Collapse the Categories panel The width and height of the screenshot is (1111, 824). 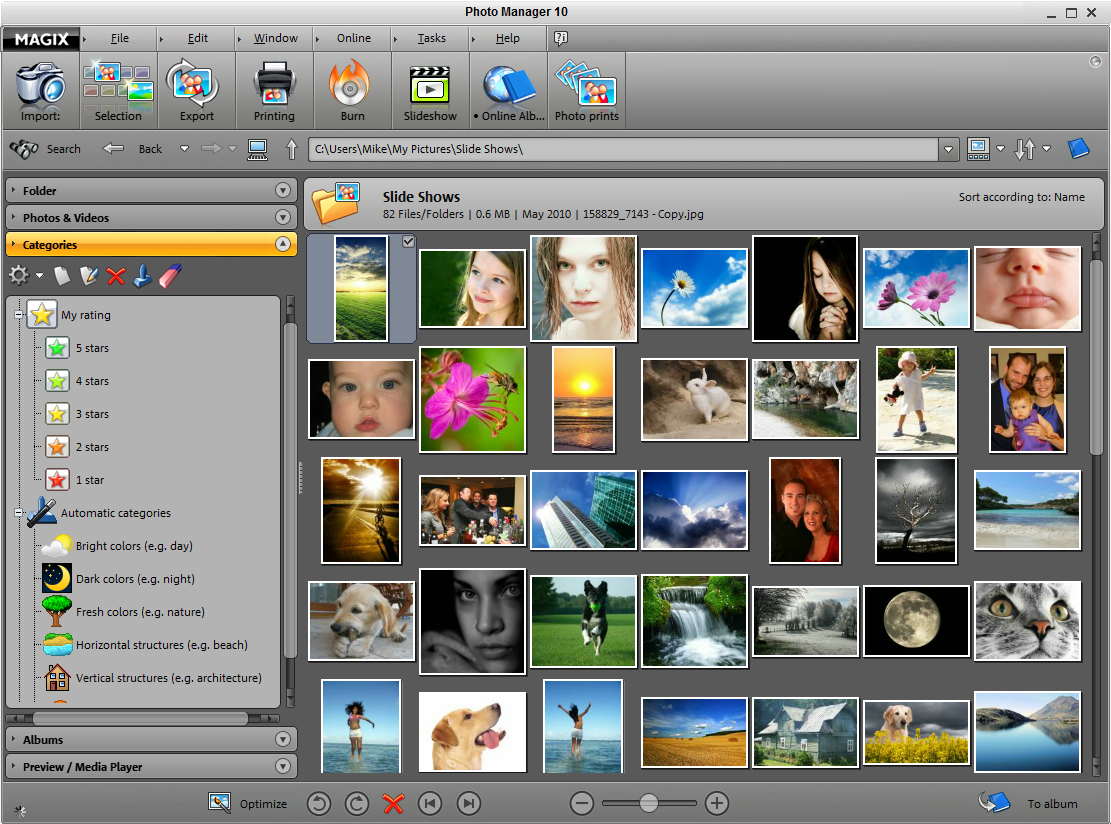283,244
